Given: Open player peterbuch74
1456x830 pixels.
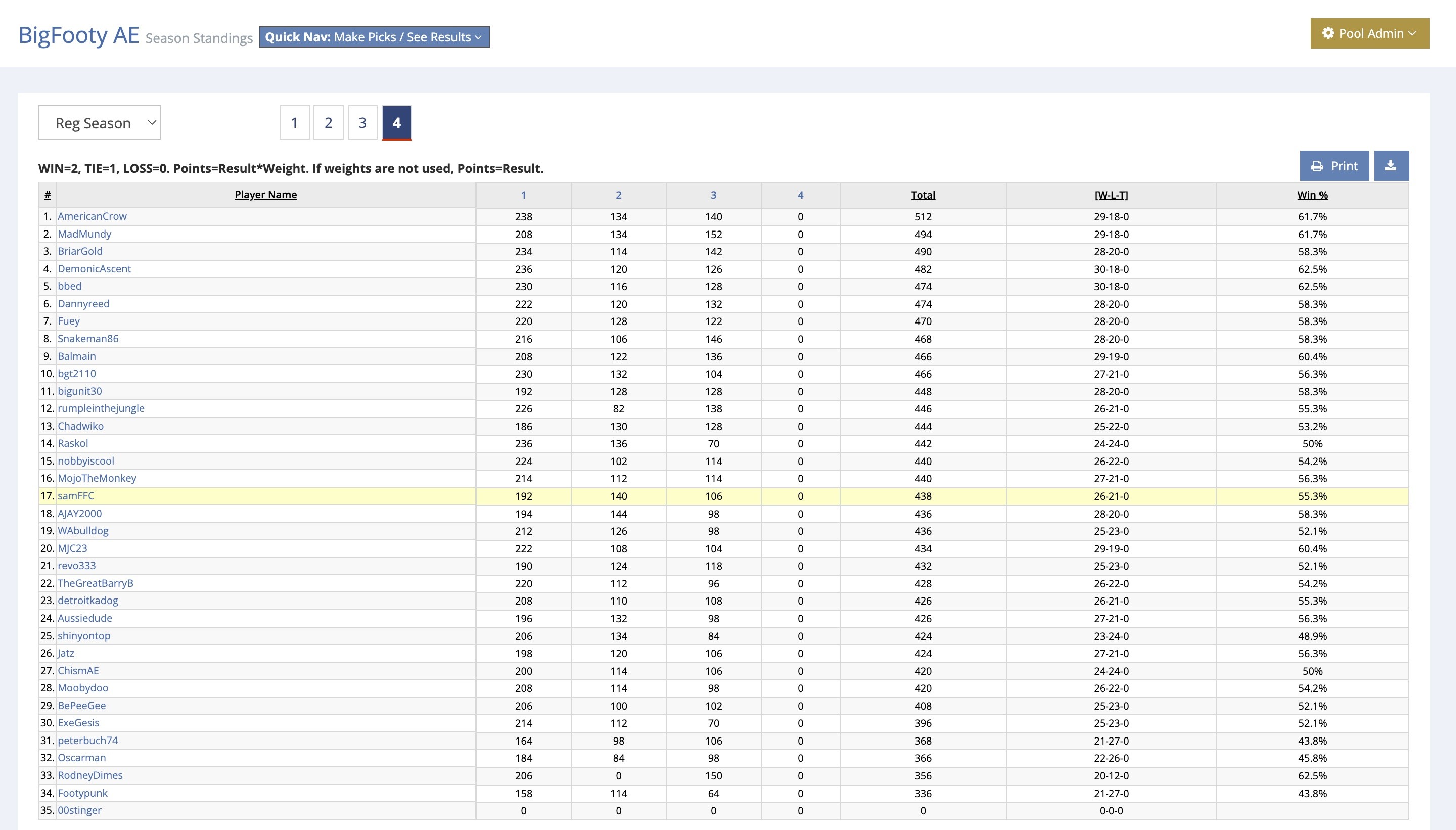Looking at the screenshot, I should [88, 741].
